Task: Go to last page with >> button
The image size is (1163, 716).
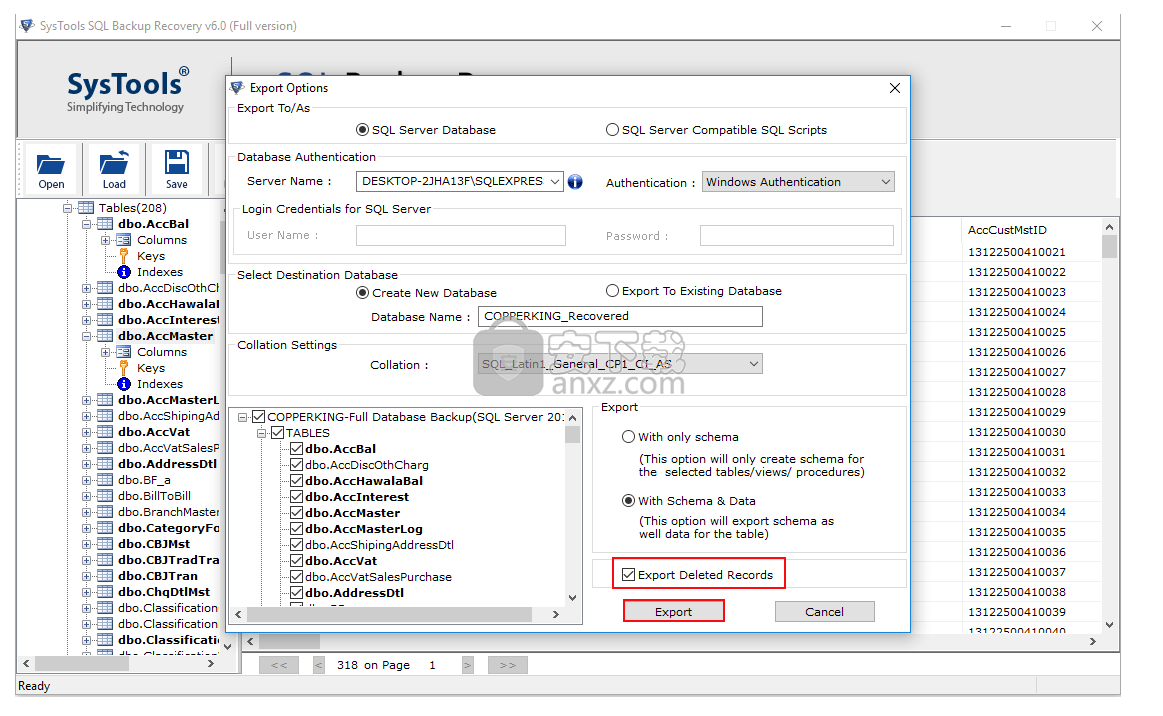Action: (x=507, y=665)
